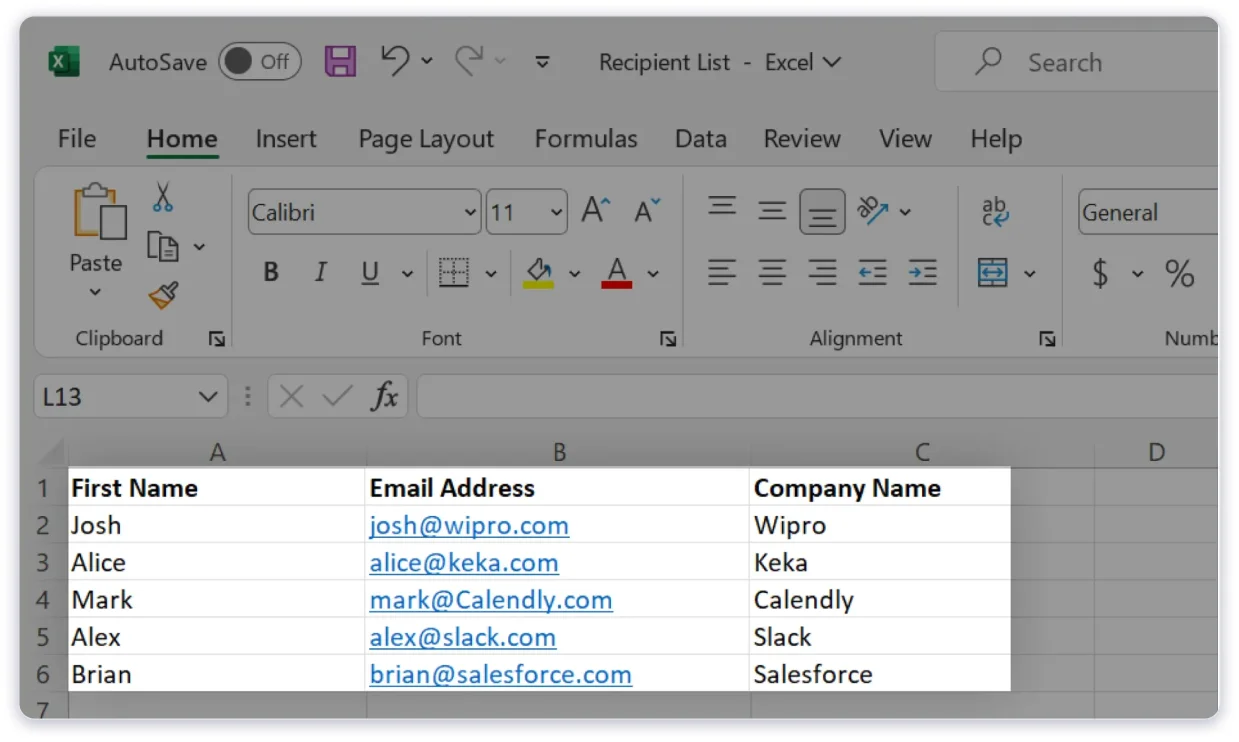1239x742 pixels.
Task: Expand the Paste options arrow
Action: coord(96,292)
